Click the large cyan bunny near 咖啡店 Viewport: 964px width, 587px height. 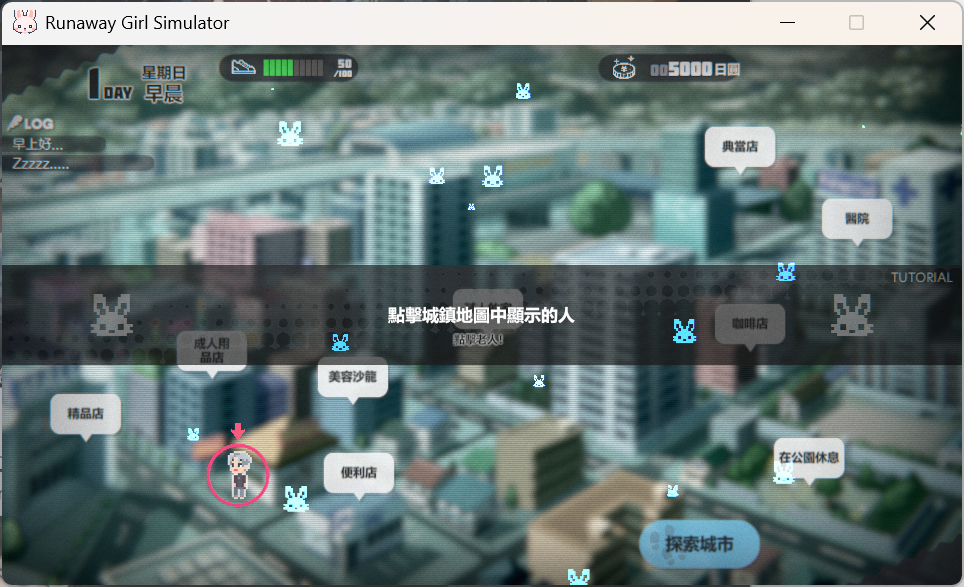[684, 331]
